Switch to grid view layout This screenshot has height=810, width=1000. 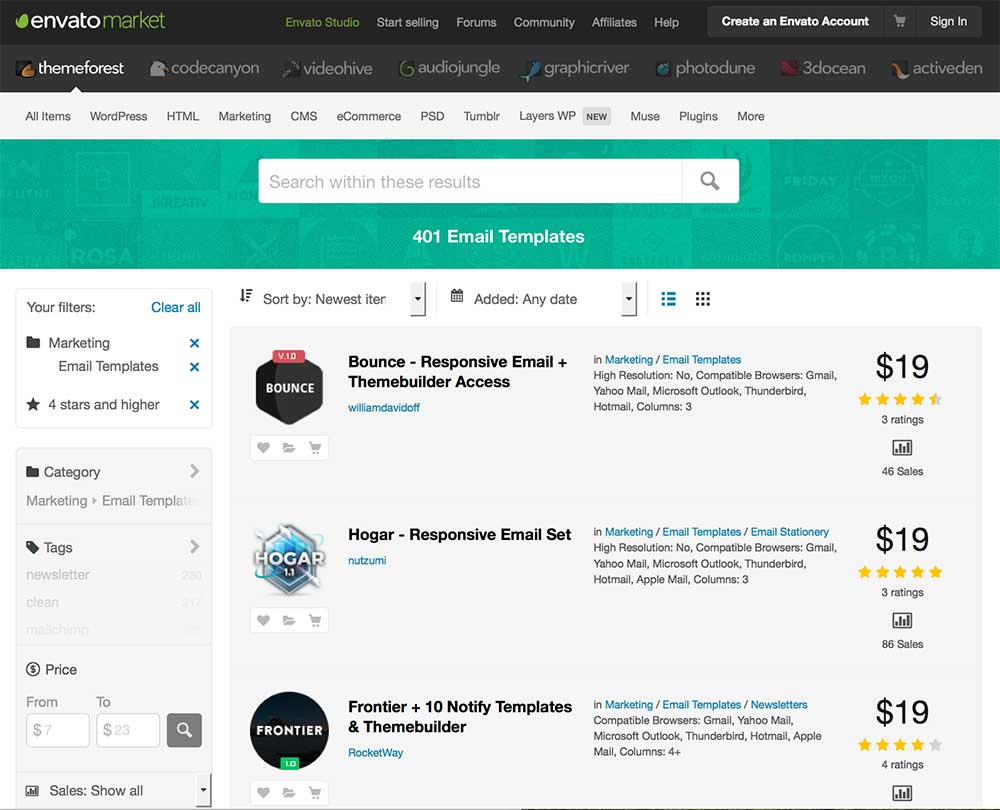pos(702,298)
